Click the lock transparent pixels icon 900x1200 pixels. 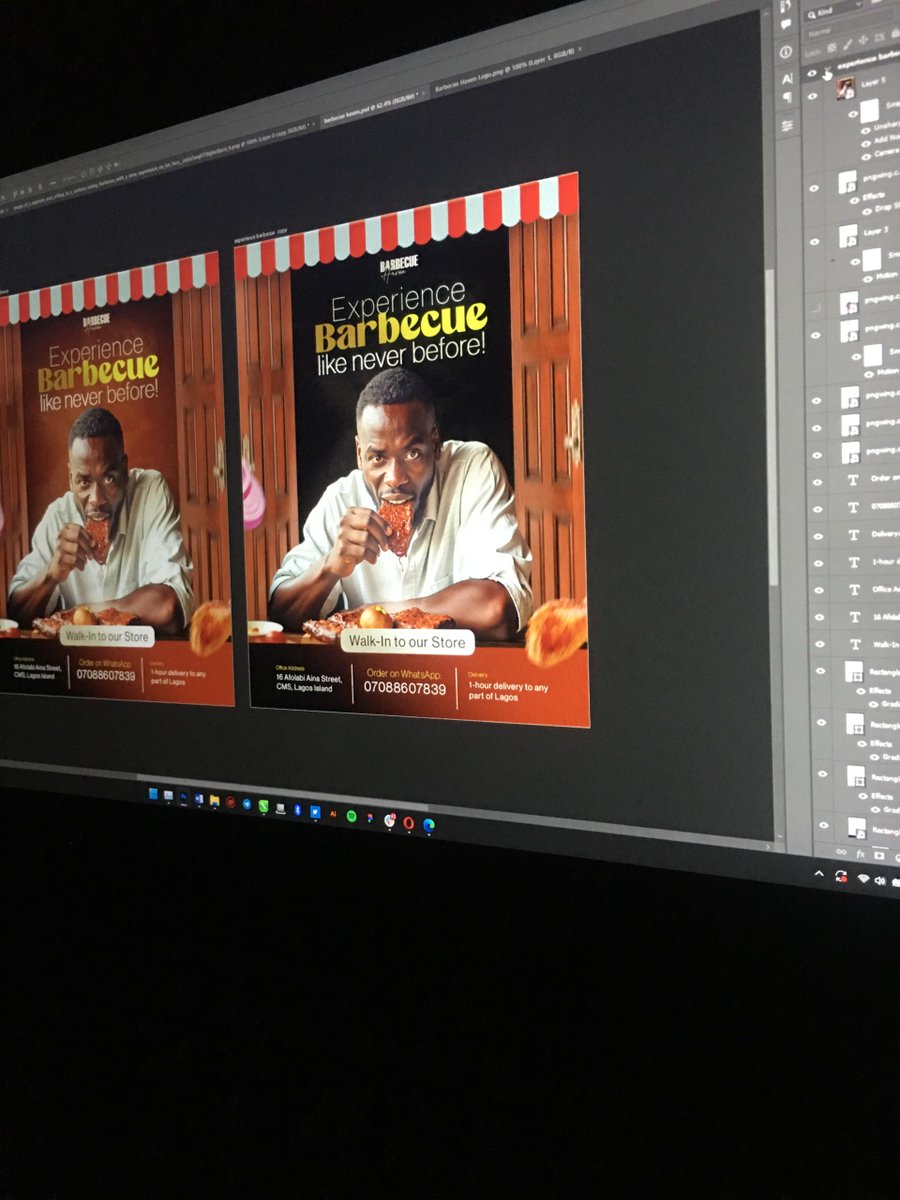click(x=832, y=47)
